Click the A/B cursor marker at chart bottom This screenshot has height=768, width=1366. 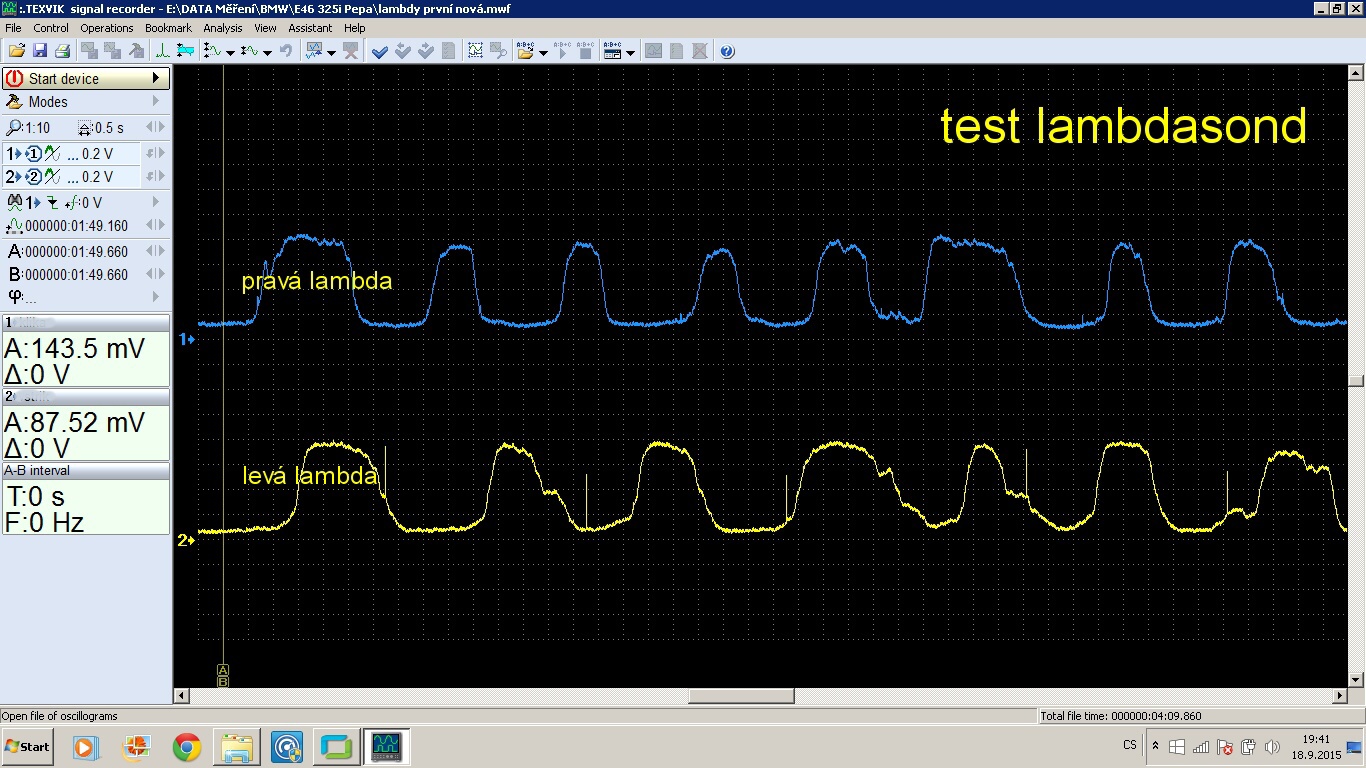pyautogui.click(x=223, y=675)
